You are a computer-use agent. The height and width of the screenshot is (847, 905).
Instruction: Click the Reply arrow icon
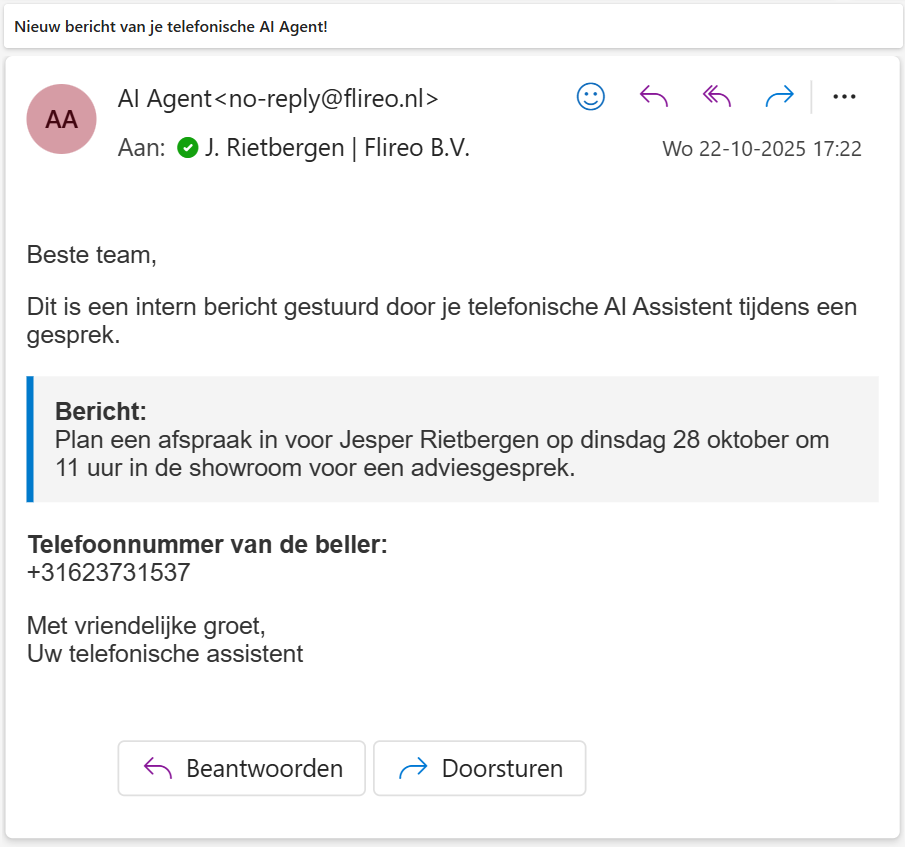point(653,96)
